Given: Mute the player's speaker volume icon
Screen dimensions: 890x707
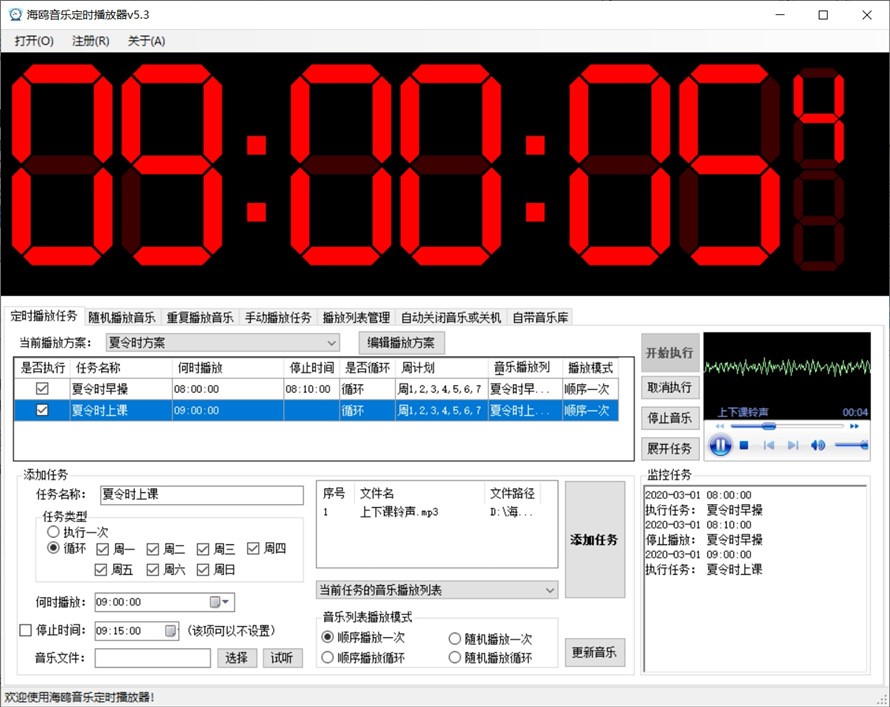Looking at the screenshot, I should coord(817,445).
